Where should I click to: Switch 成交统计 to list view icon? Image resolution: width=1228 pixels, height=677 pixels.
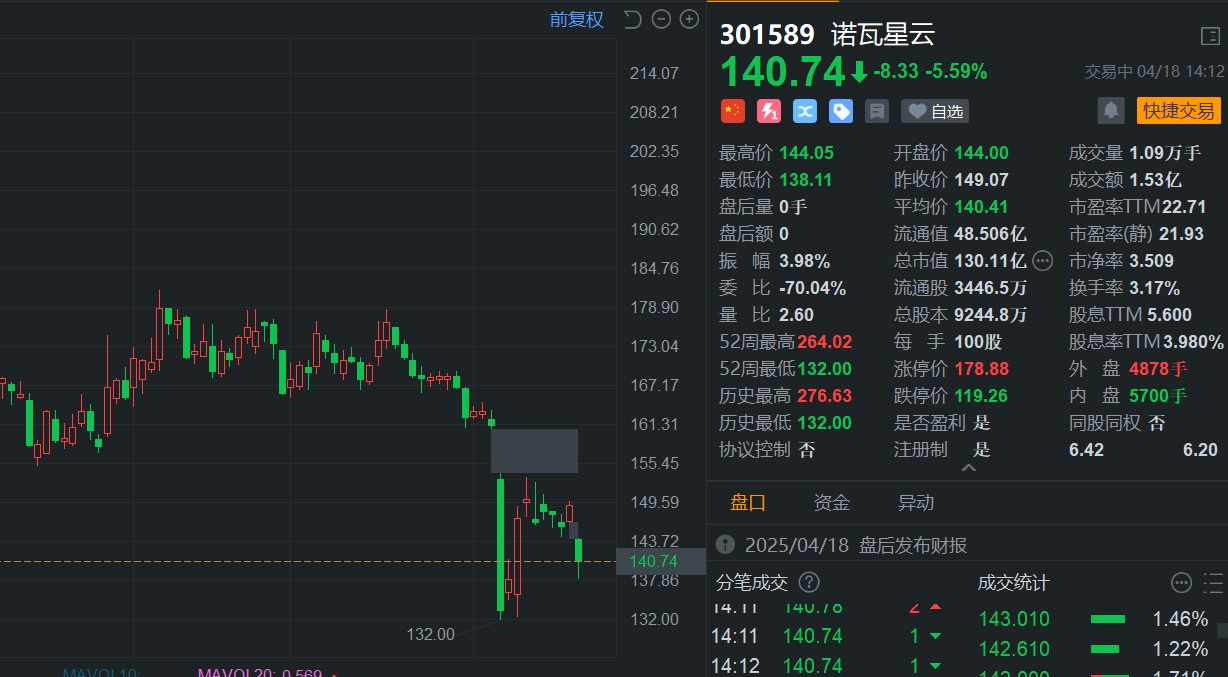pyautogui.click(x=1213, y=583)
